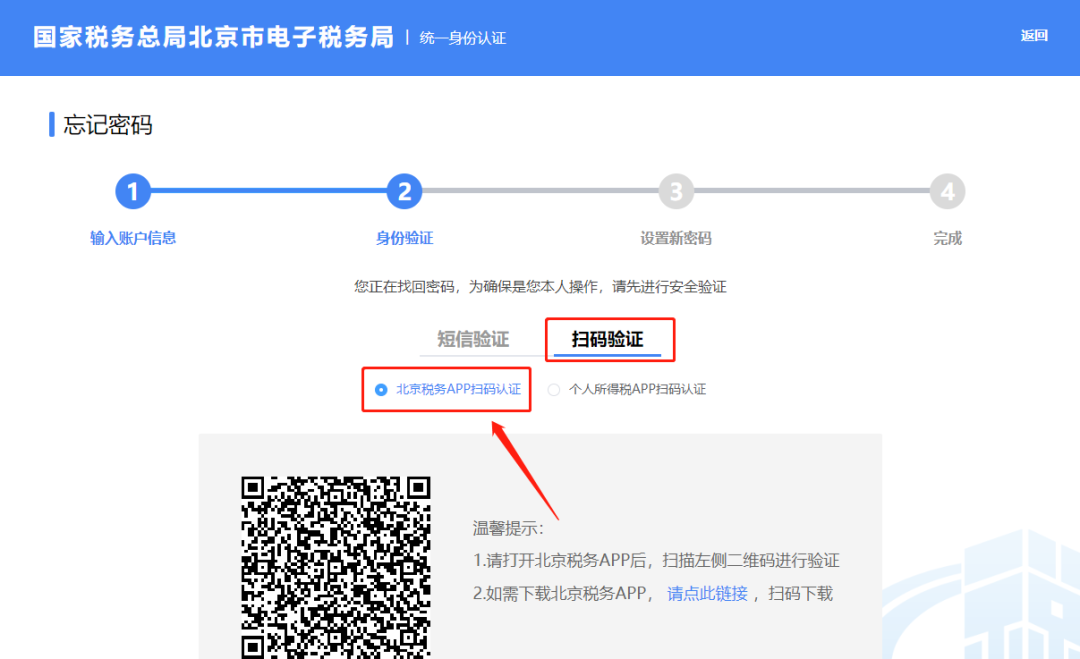
Task: Click step 4 circle 完成
Action: [947, 191]
